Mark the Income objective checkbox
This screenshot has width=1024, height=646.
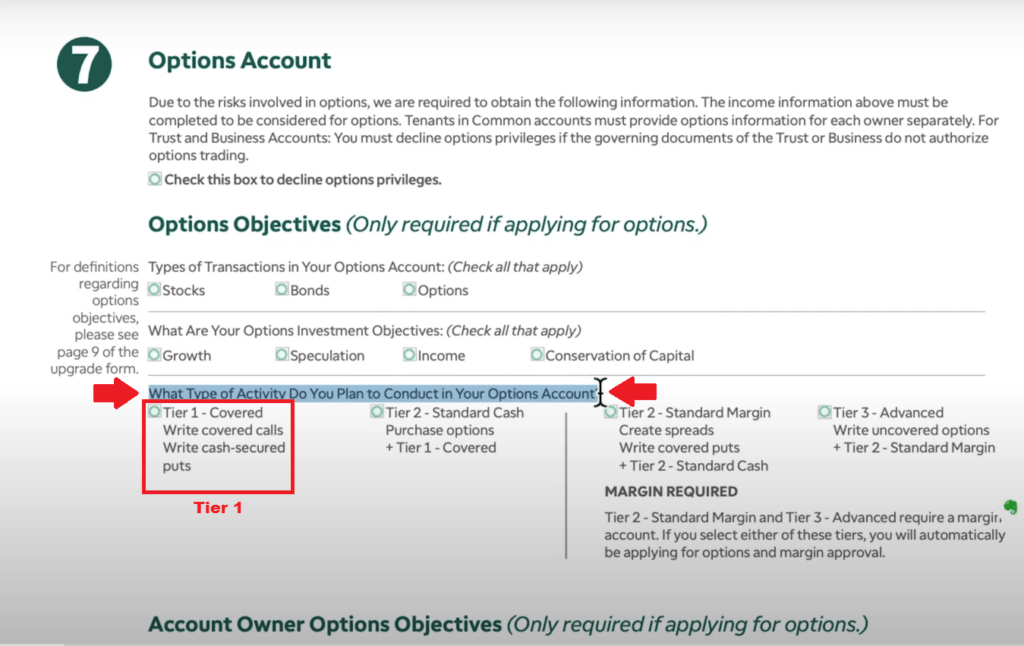click(x=410, y=355)
